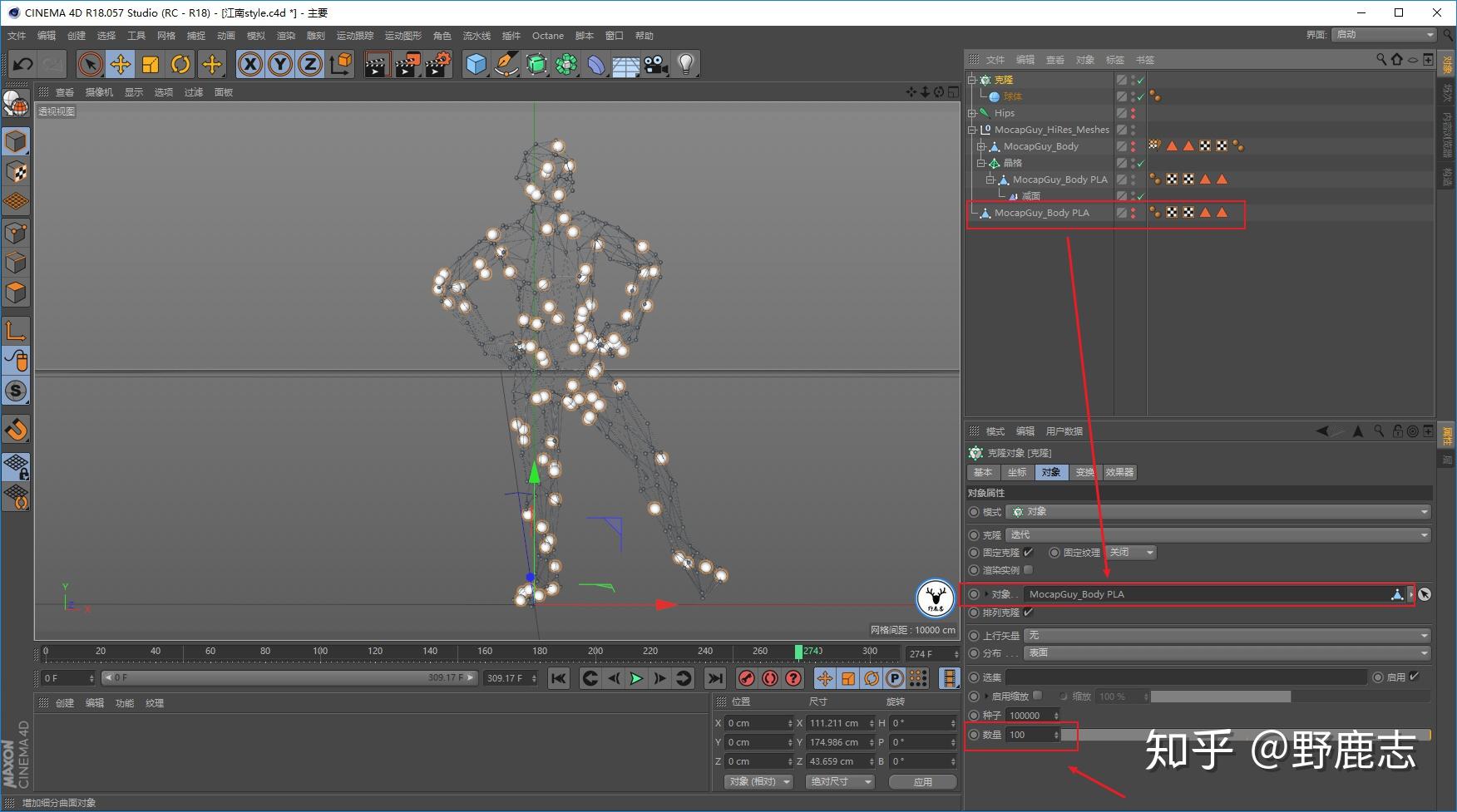Image resolution: width=1457 pixels, height=812 pixels.
Task: Open the Octane menu
Action: point(548,36)
